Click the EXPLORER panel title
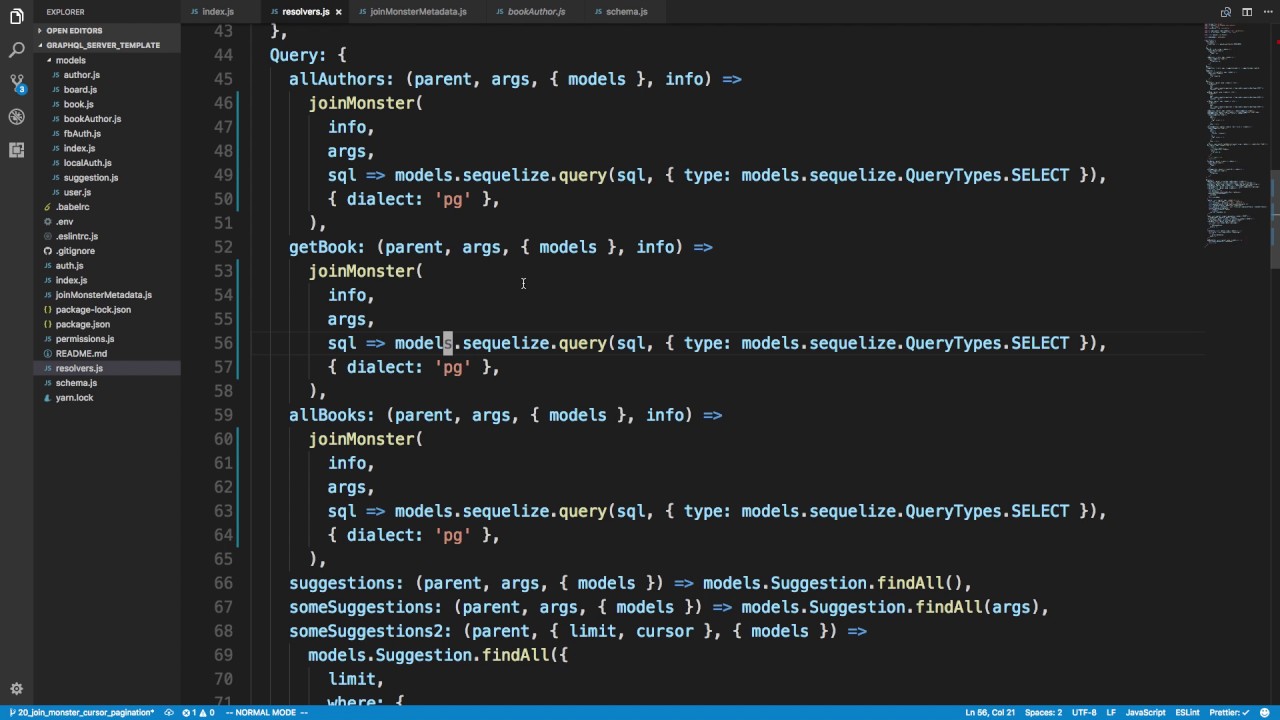This screenshot has height=720, width=1280. [x=65, y=12]
